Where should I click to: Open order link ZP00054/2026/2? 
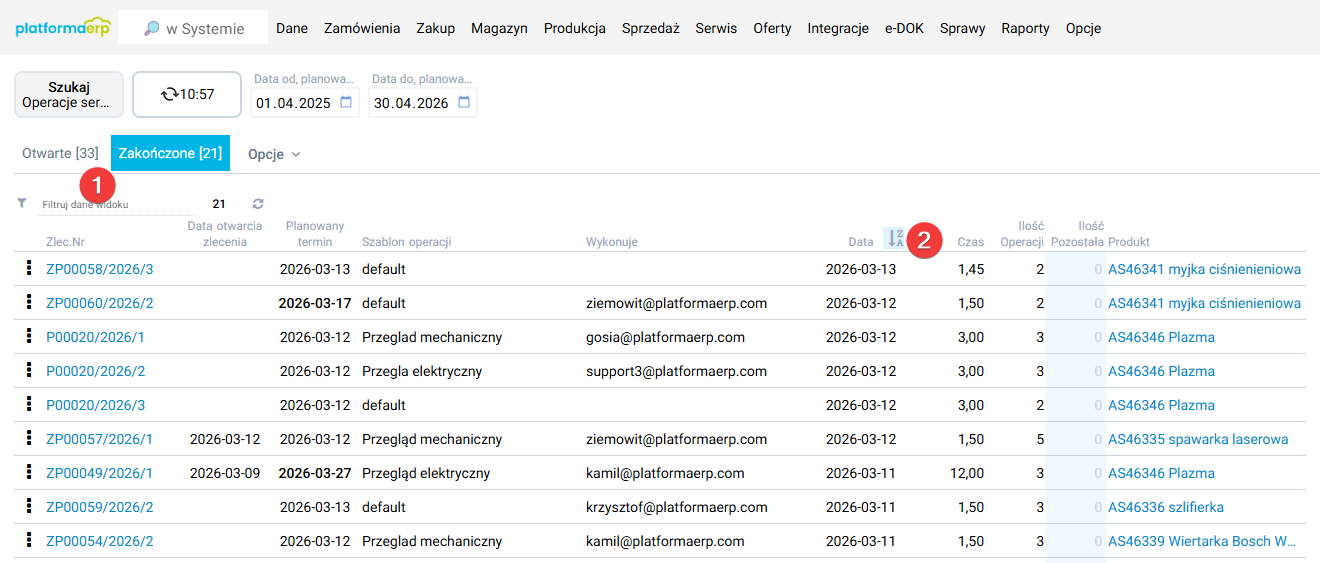pos(100,541)
